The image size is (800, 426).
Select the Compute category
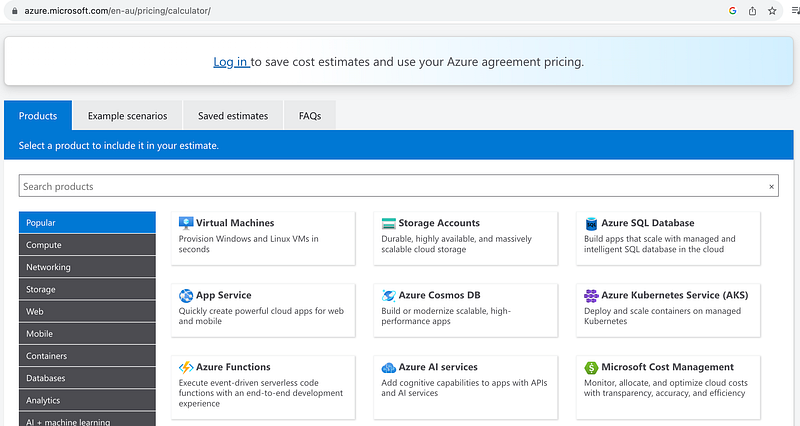(x=87, y=245)
